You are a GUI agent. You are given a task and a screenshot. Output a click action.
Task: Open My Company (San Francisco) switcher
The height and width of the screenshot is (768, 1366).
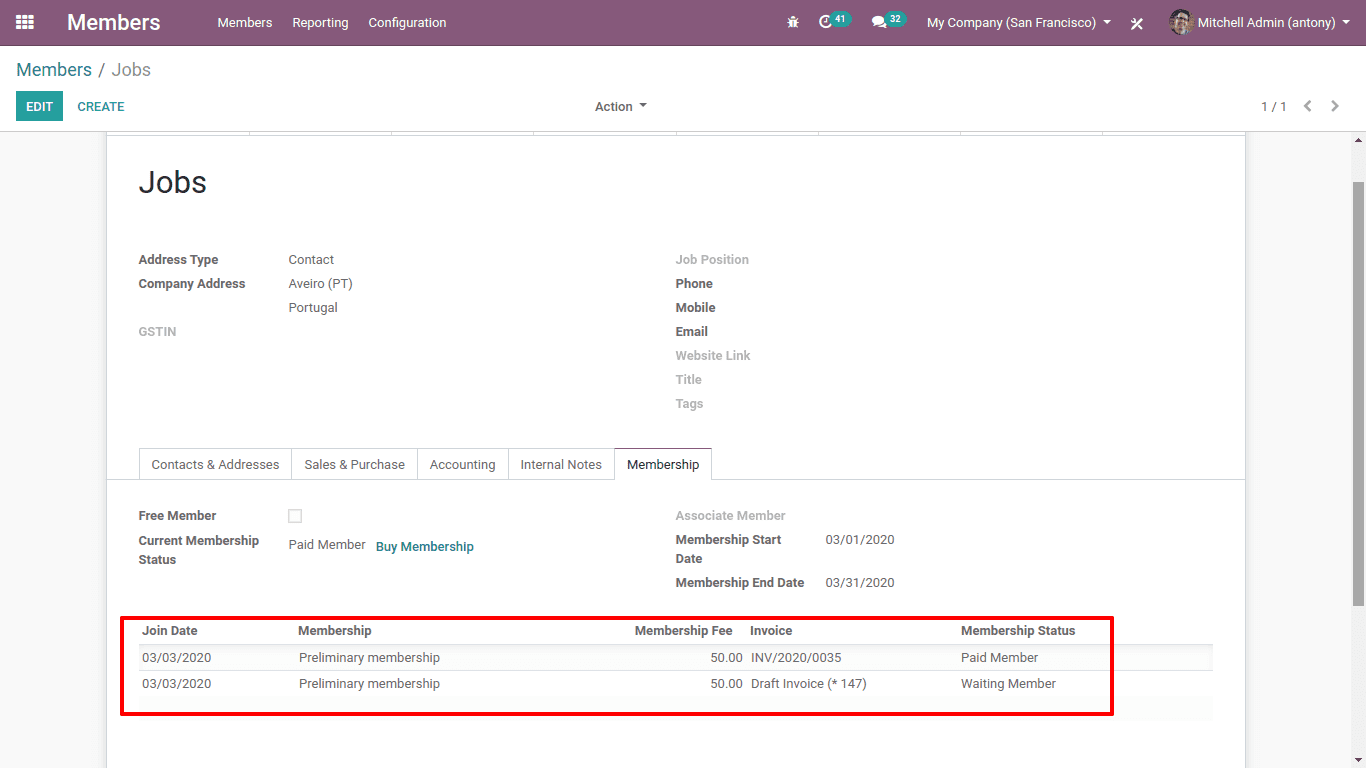click(1019, 22)
